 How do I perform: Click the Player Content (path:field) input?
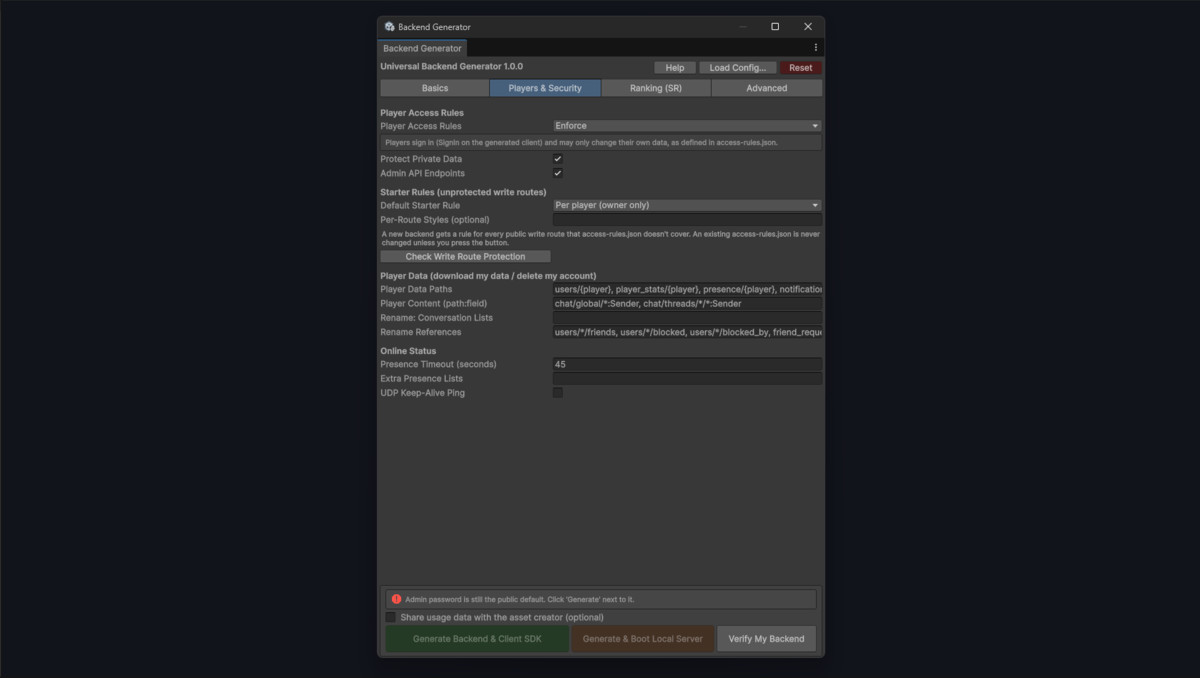coord(687,303)
